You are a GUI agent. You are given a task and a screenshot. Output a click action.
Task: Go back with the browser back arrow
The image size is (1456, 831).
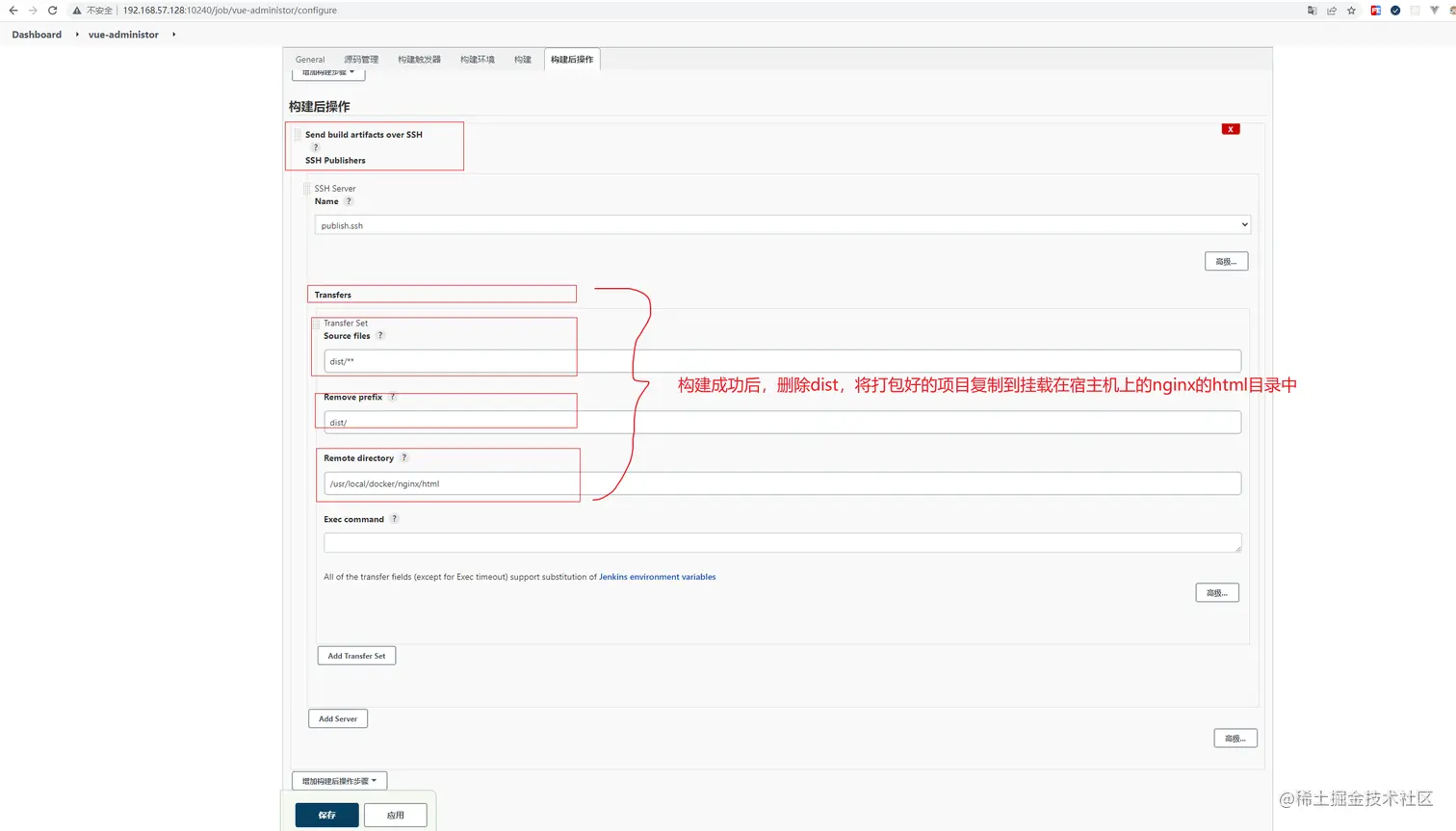tap(13, 11)
